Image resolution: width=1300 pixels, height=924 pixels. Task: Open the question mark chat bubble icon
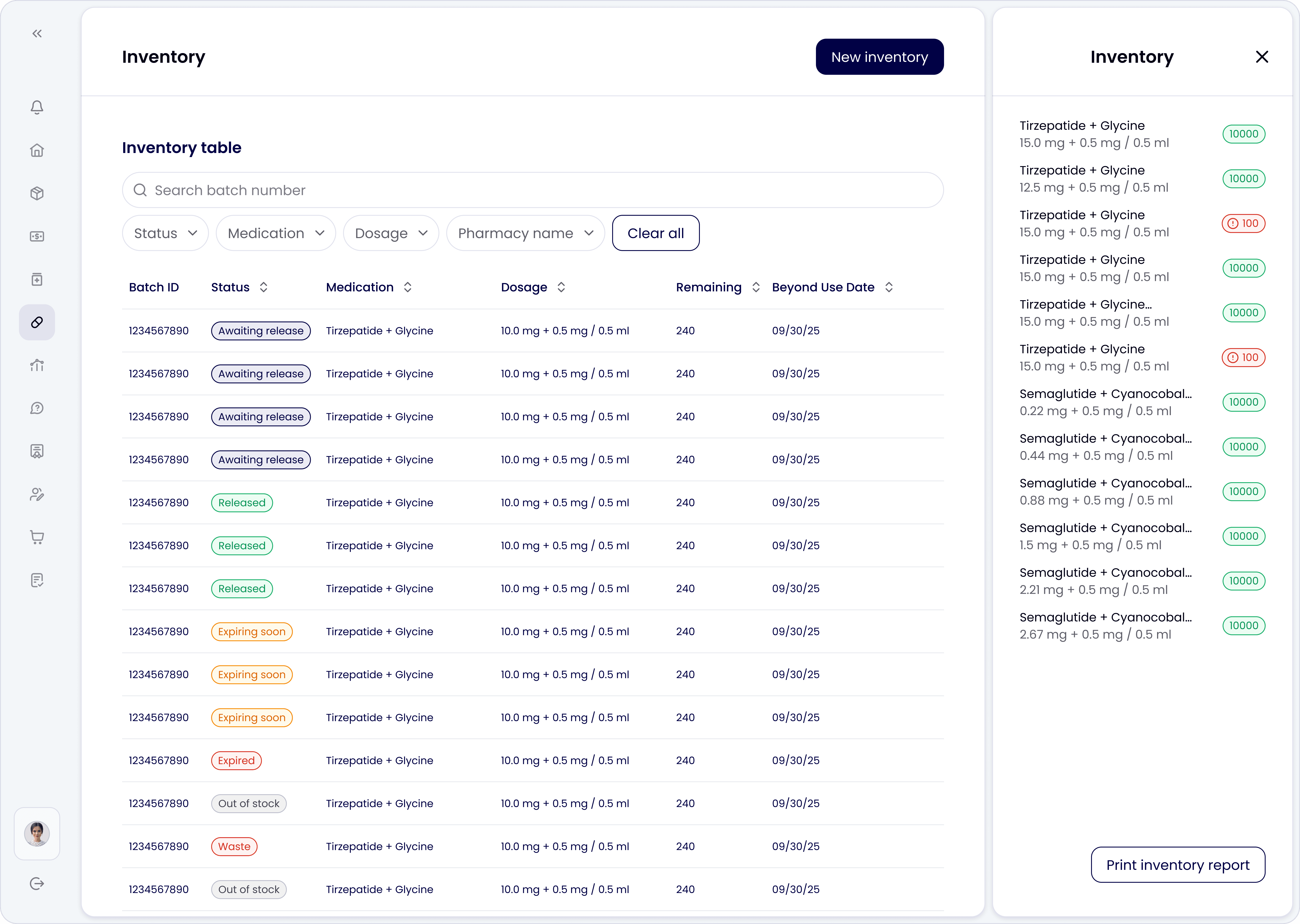[x=37, y=408]
